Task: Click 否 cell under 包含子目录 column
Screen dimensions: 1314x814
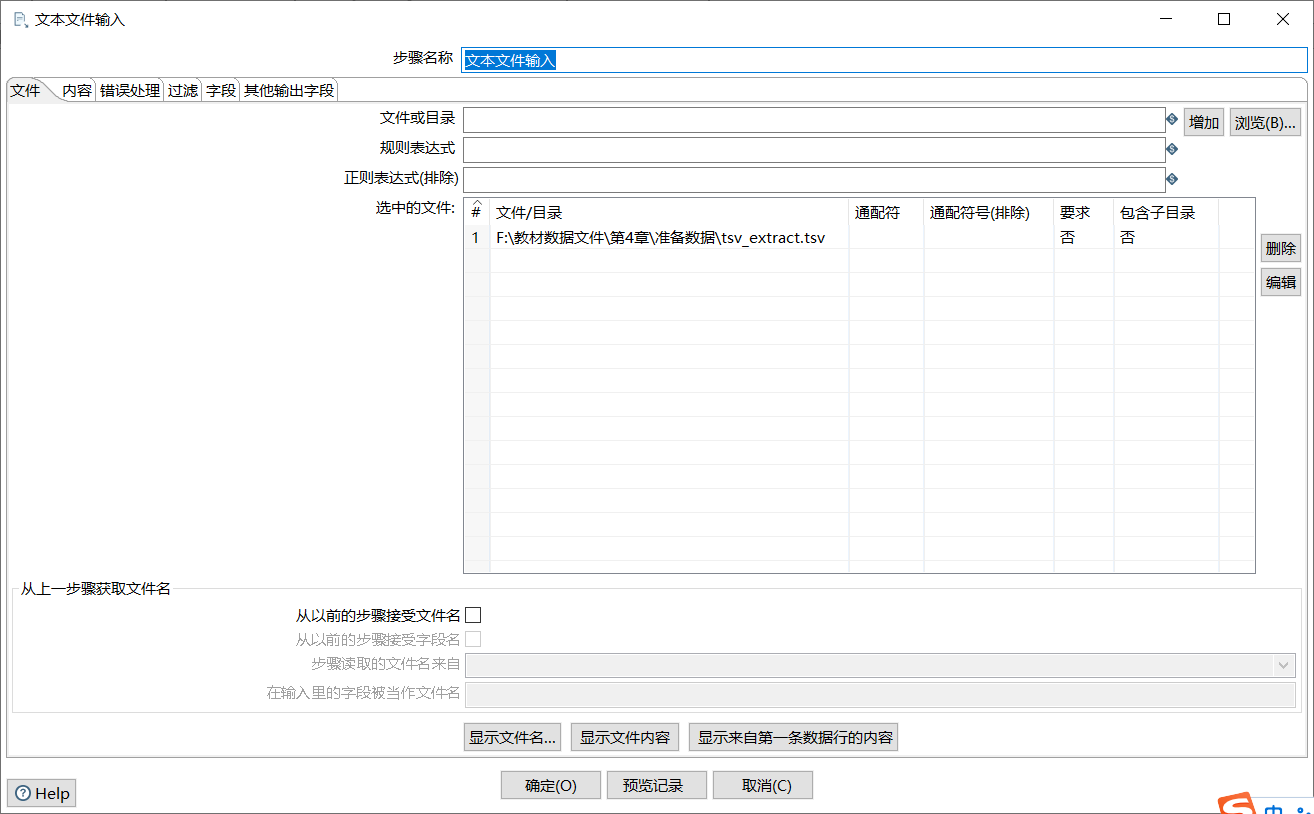Action: 1166,238
